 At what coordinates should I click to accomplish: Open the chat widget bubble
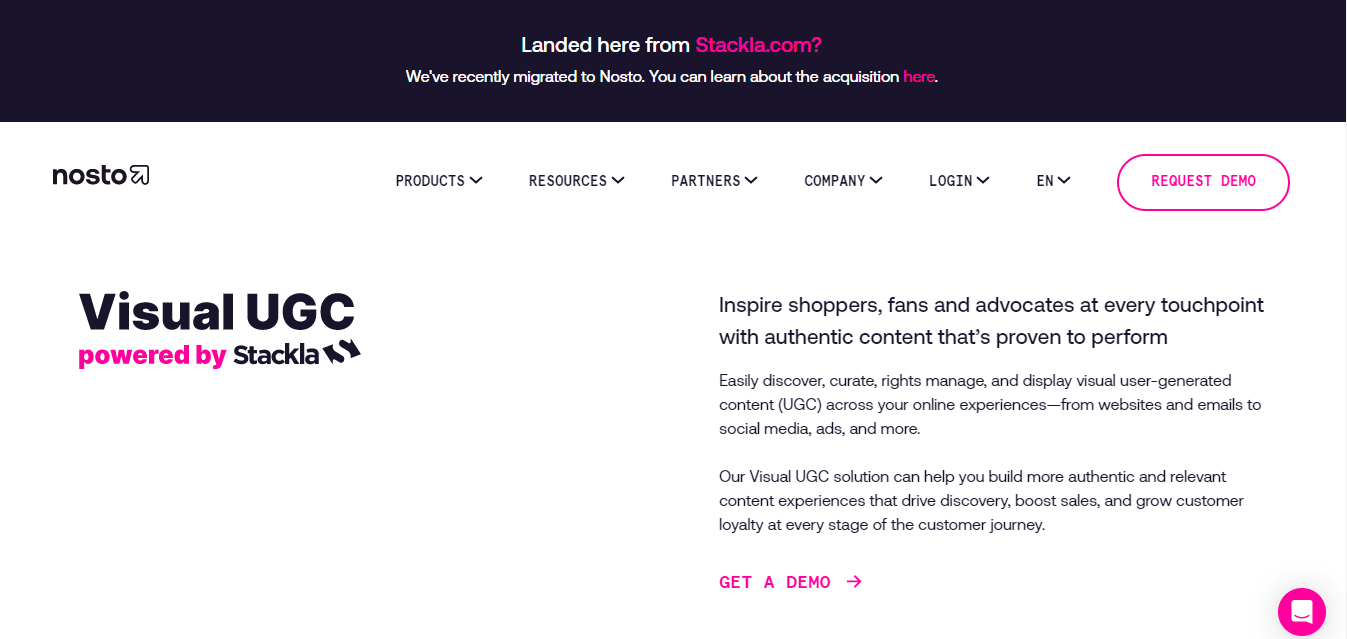tap(1301, 611)
